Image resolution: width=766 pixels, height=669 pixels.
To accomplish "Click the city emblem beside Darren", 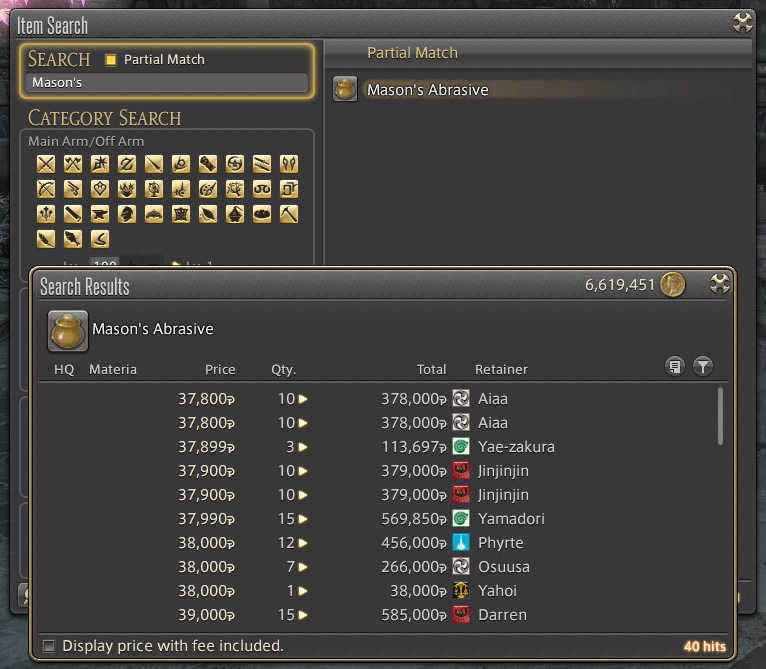I will [461, 614].
